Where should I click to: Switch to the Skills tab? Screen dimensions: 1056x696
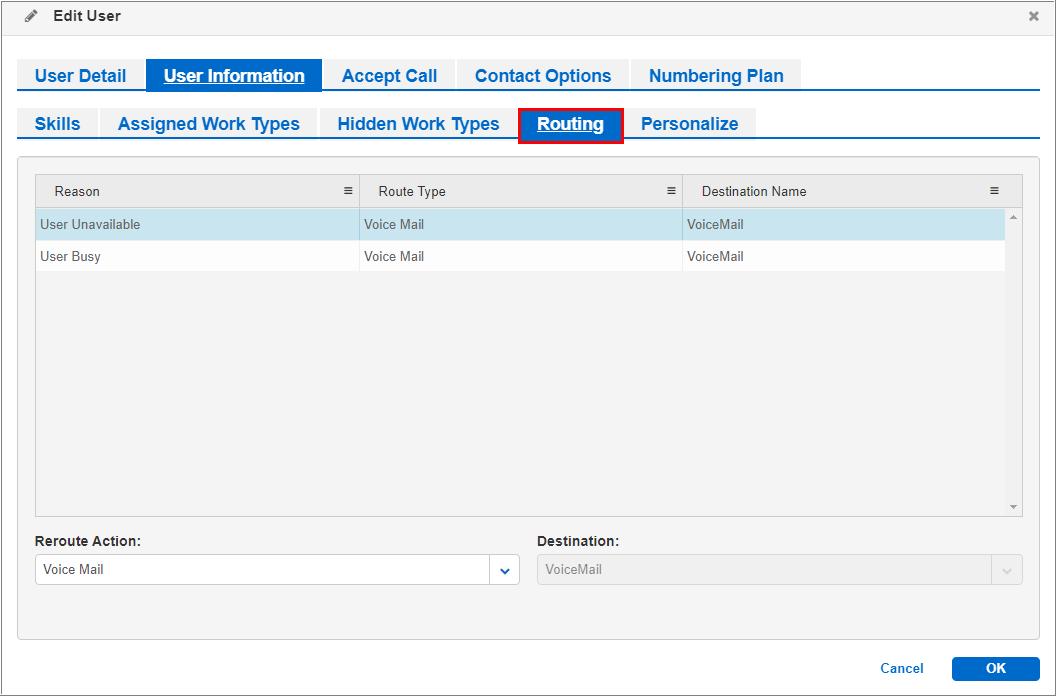pos(55,123)
